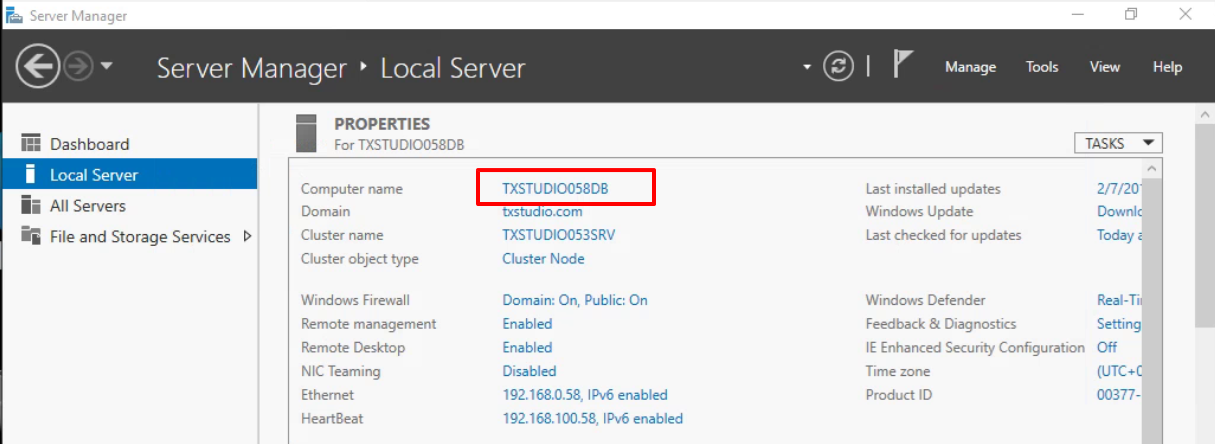The width and height of the screenshot is (1215, 444).
Task: Click the Time zone UTC value link
Action: pos(1119,371)
